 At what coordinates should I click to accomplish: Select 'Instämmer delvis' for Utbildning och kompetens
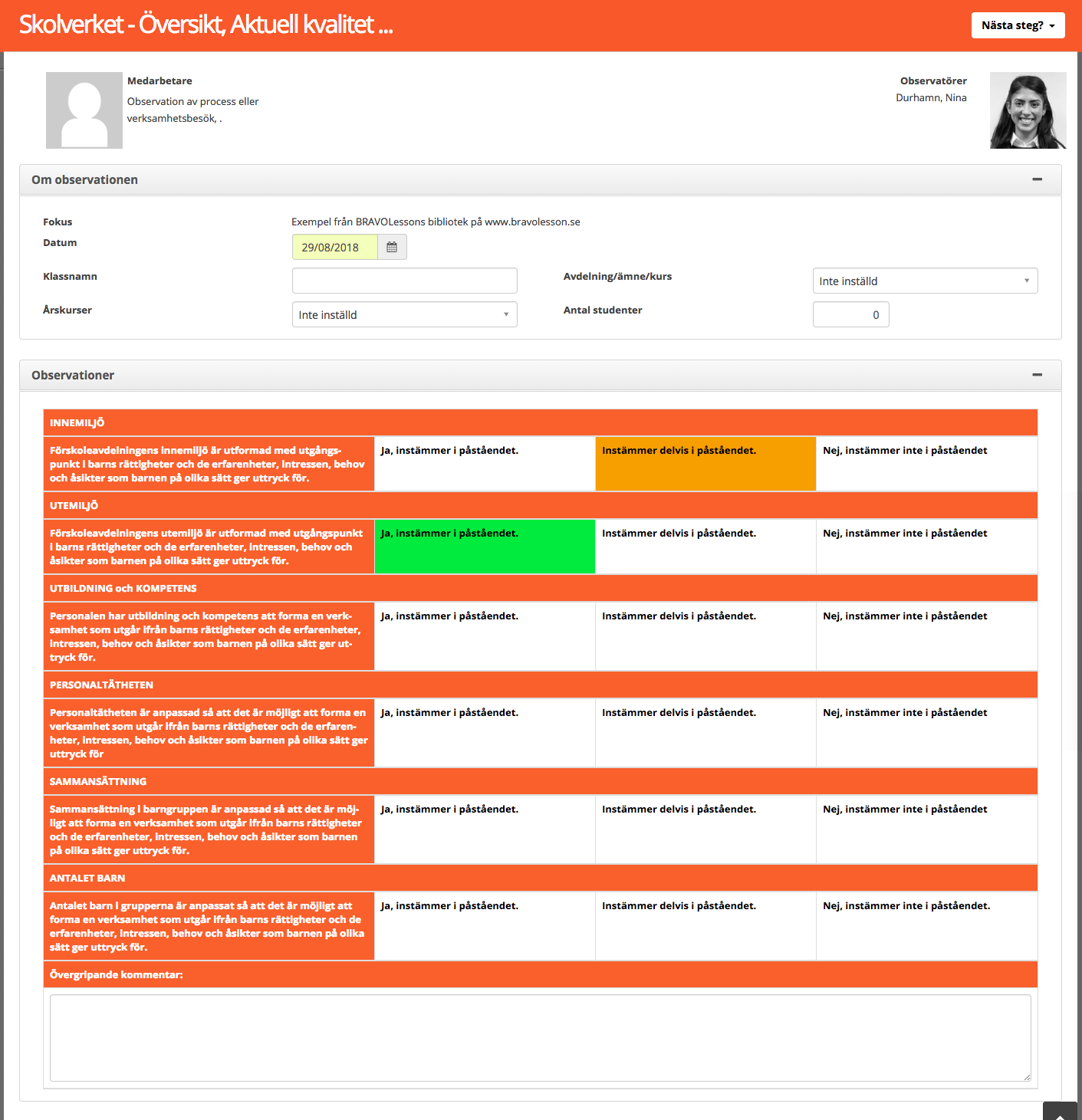click(705, 636)
